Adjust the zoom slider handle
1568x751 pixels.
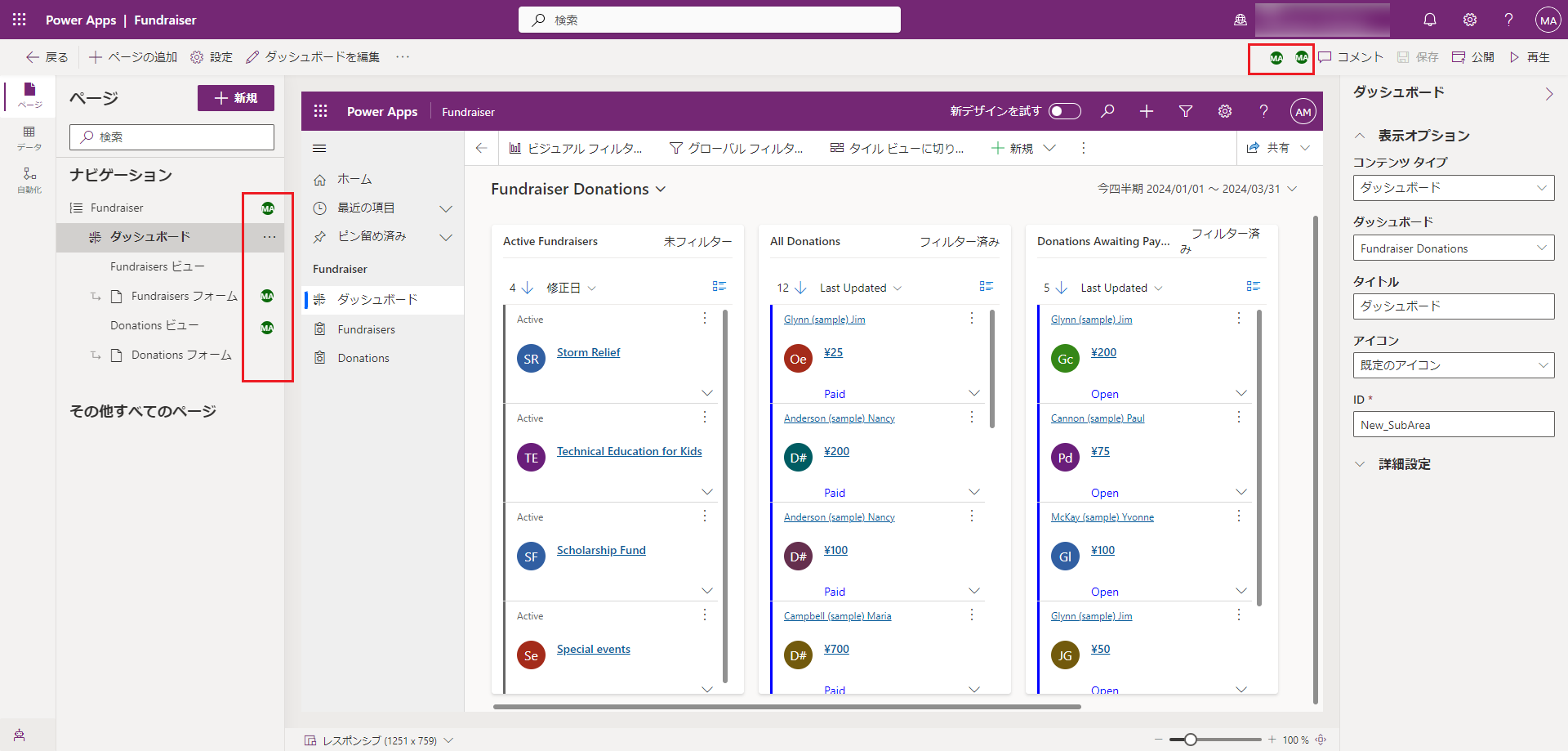[1190, 740]
